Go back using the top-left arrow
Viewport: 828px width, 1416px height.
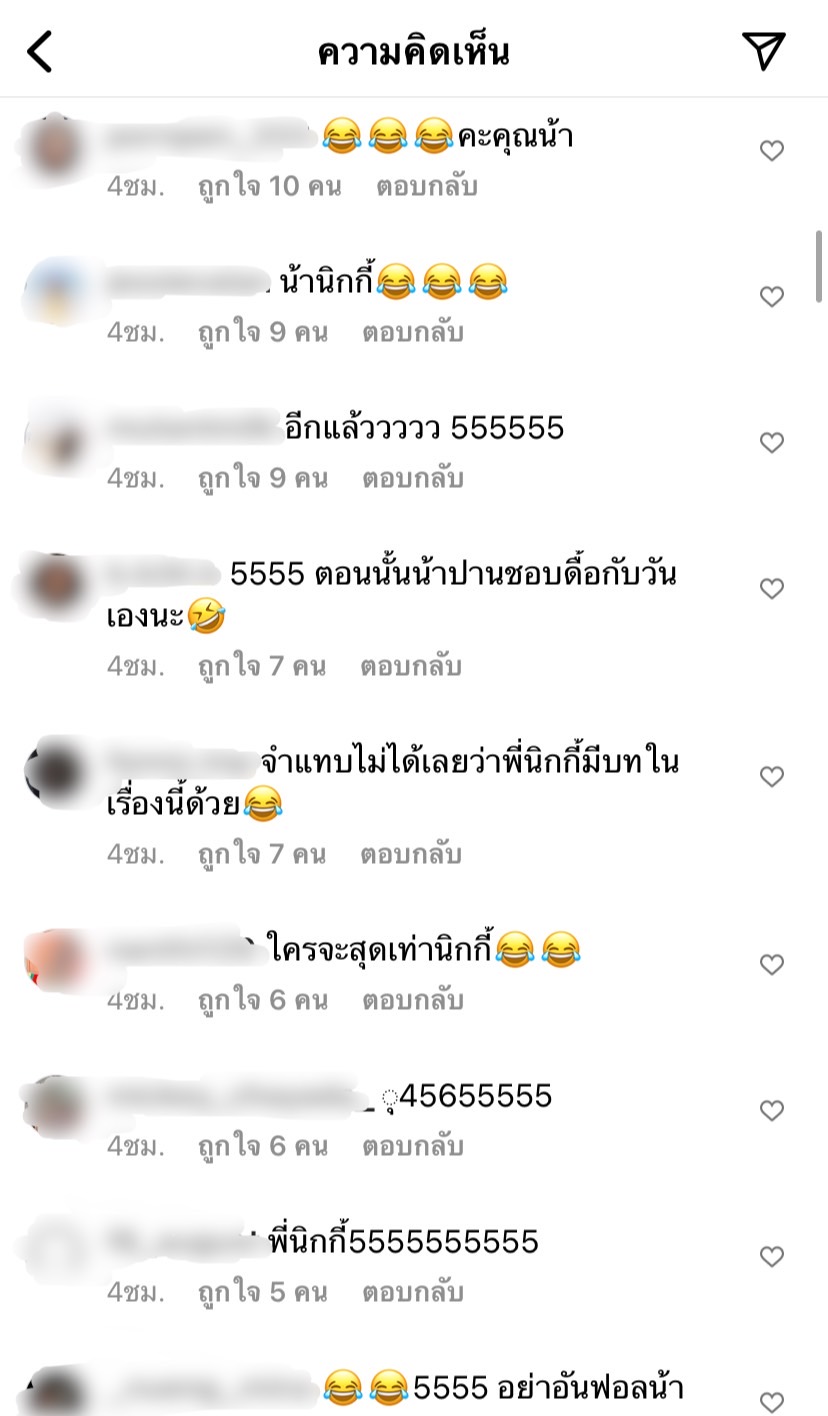39,51
